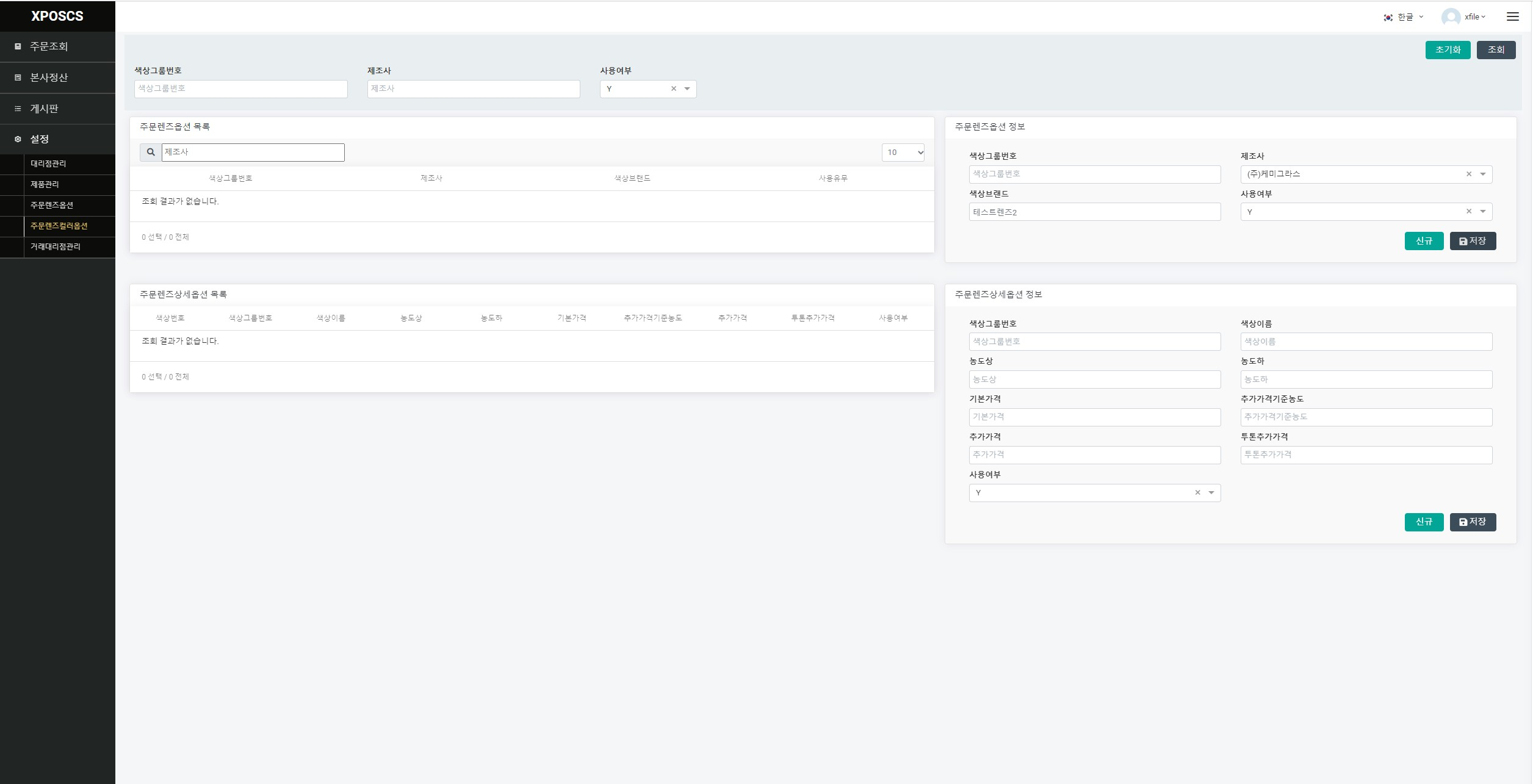Viewport: 1533px width, 784px height.
Task: Click the Korean flag language icon
Action: (1388, 17)
